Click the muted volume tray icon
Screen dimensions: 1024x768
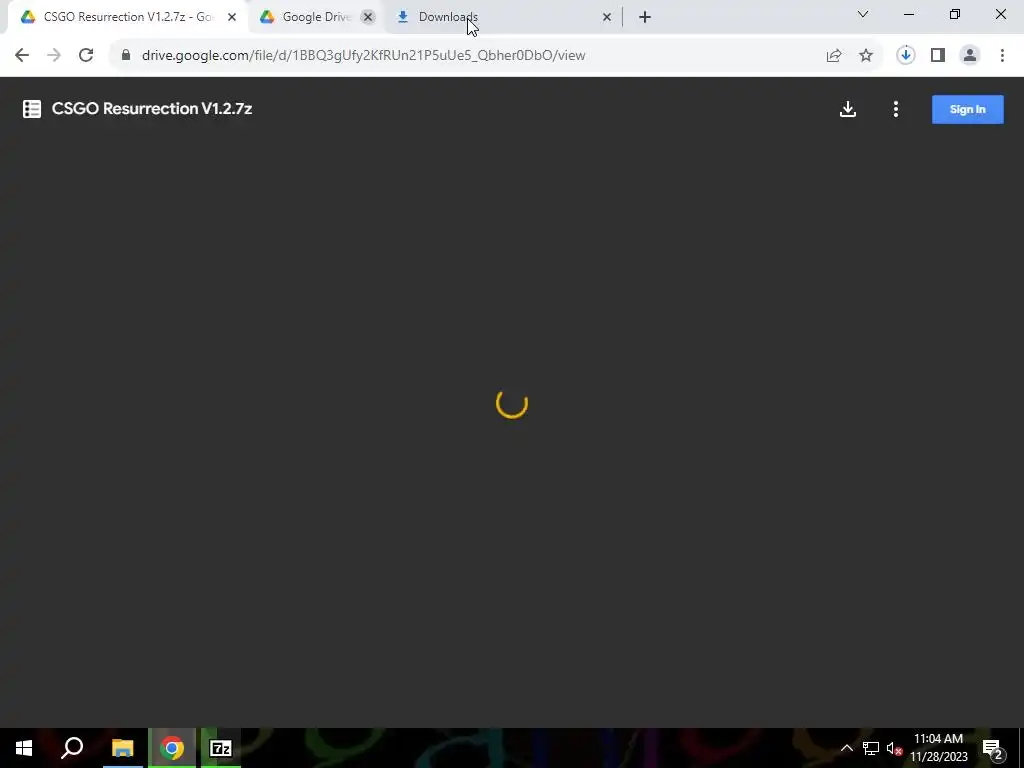[894, 748]
